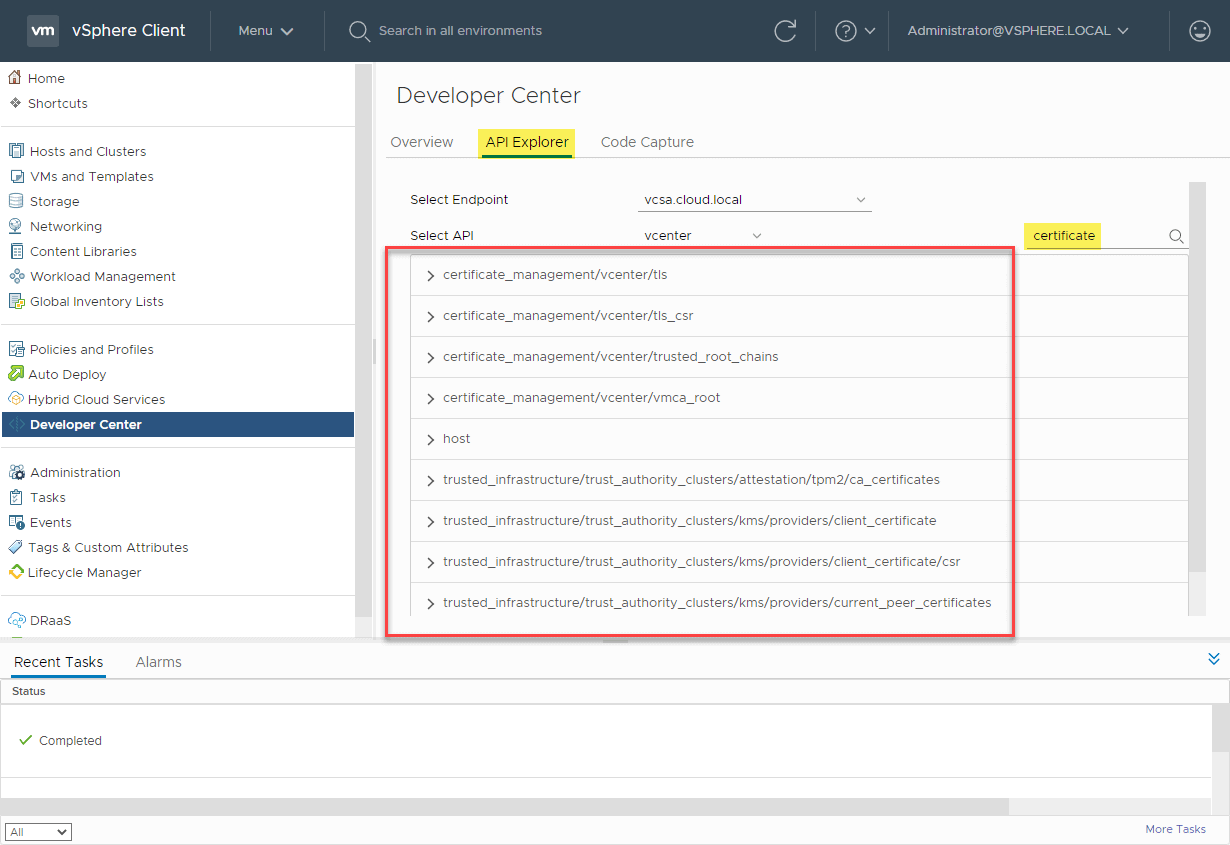Click the smiley feedback icon
Image resolution: width=1230 pixels, height=845 pixels.
[1200, 31]
